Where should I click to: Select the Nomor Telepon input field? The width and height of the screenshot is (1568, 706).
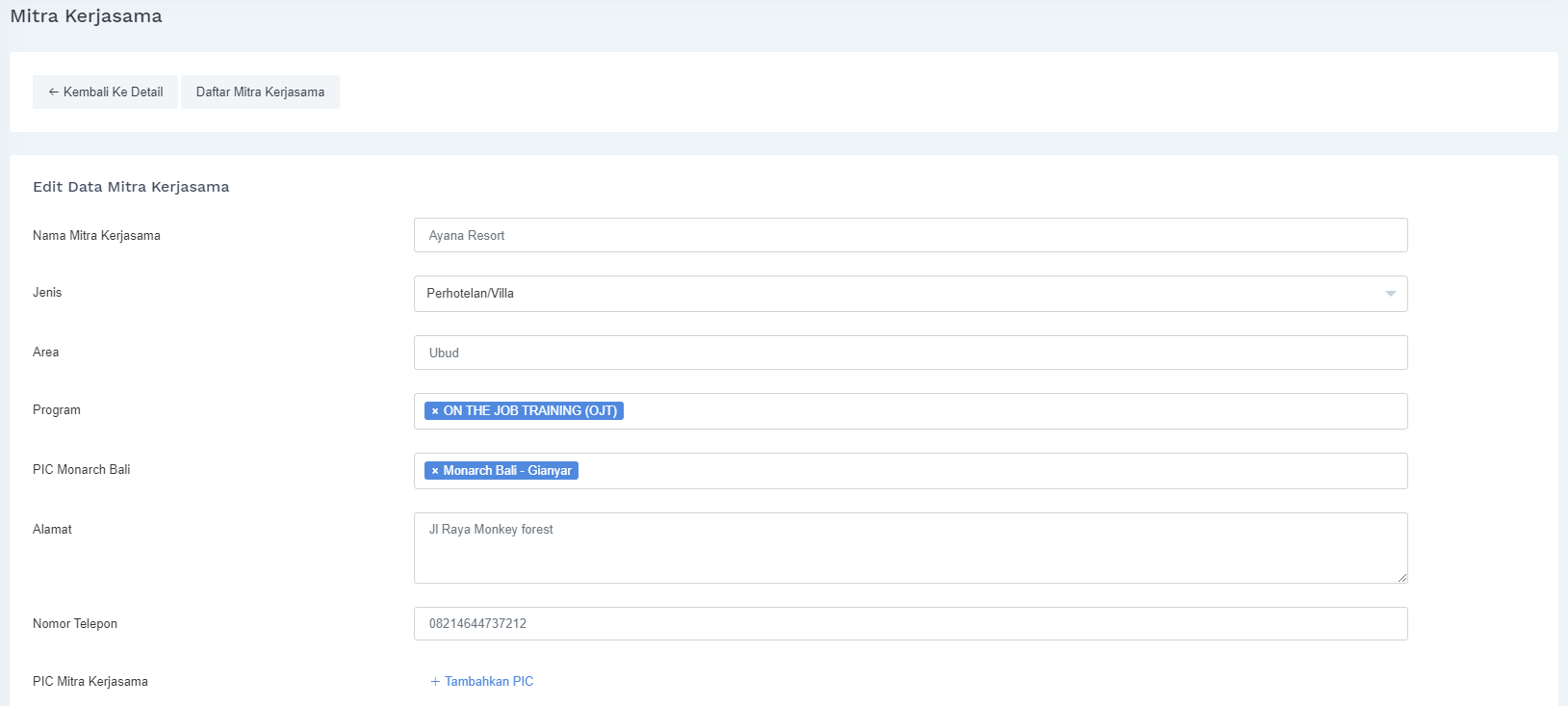[x=910, y=623]
